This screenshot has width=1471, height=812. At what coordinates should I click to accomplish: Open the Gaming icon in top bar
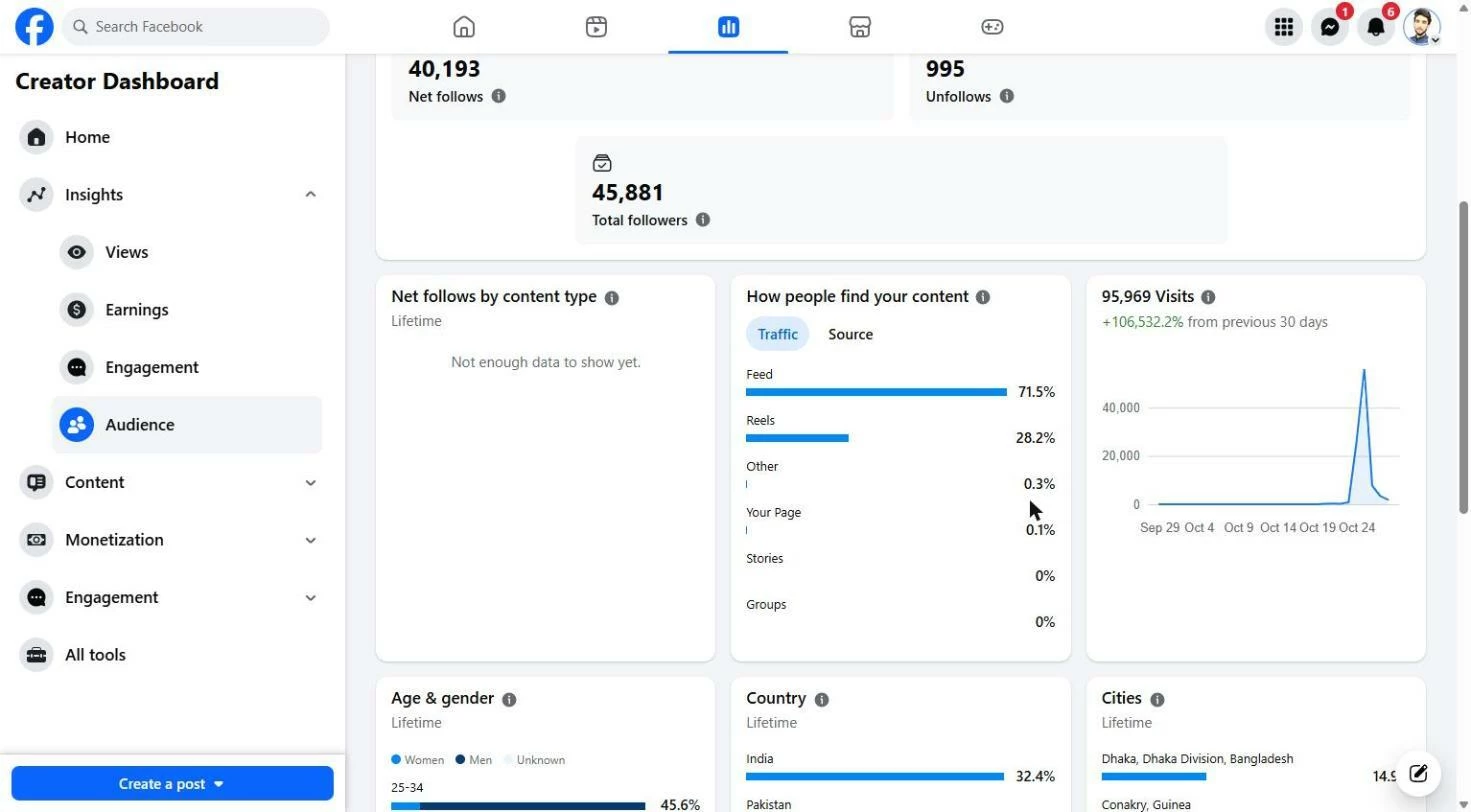(991, 27)
